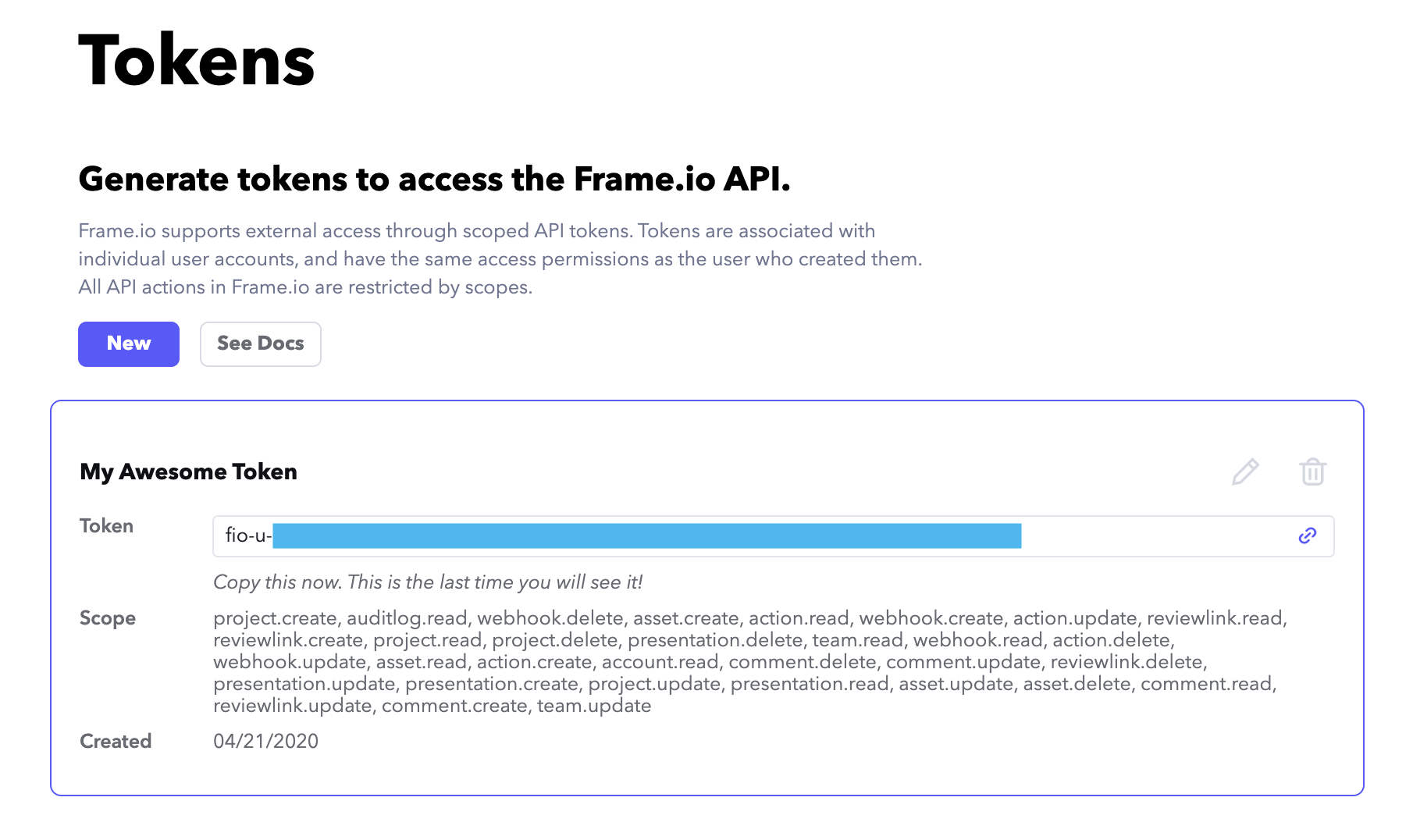Click the Scope field label
Viewport: 1413px width, 840px height.
pos(108,618)
